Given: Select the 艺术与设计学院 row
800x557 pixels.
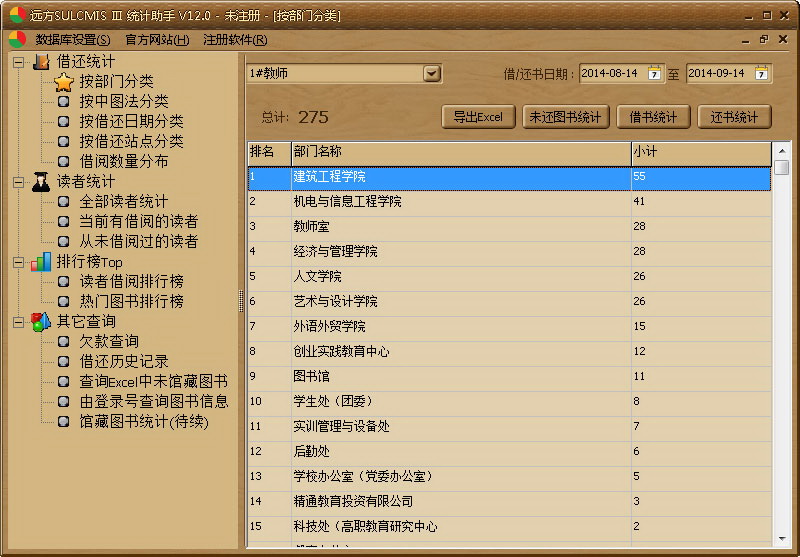Looking at the screenshot, I should pyautogui.click(x=509, y=303).
